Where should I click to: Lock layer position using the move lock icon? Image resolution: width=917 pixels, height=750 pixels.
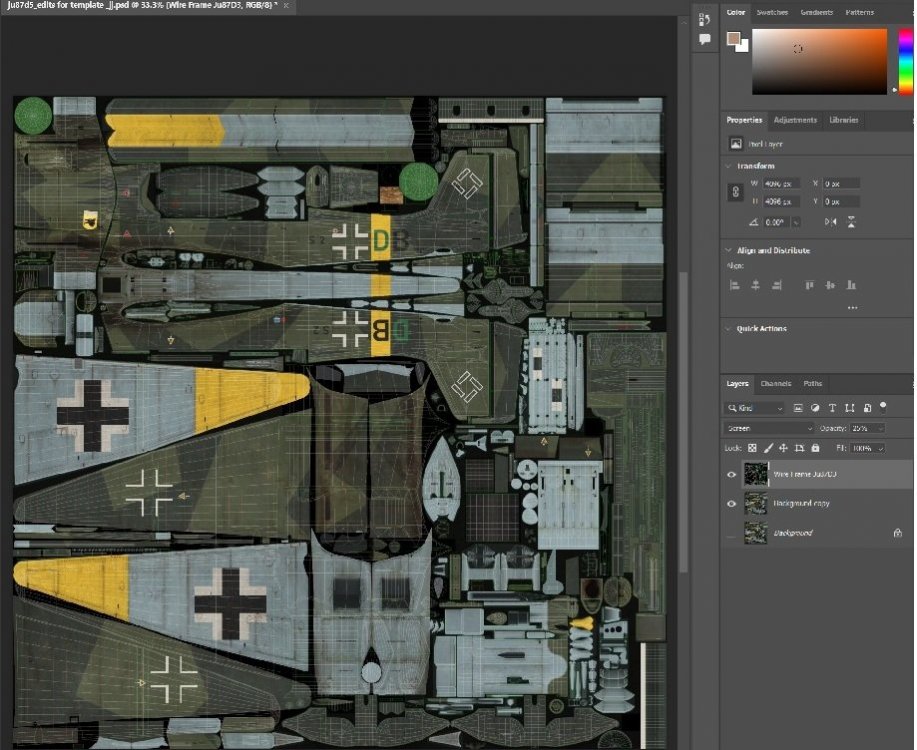(x=784, y=448)
